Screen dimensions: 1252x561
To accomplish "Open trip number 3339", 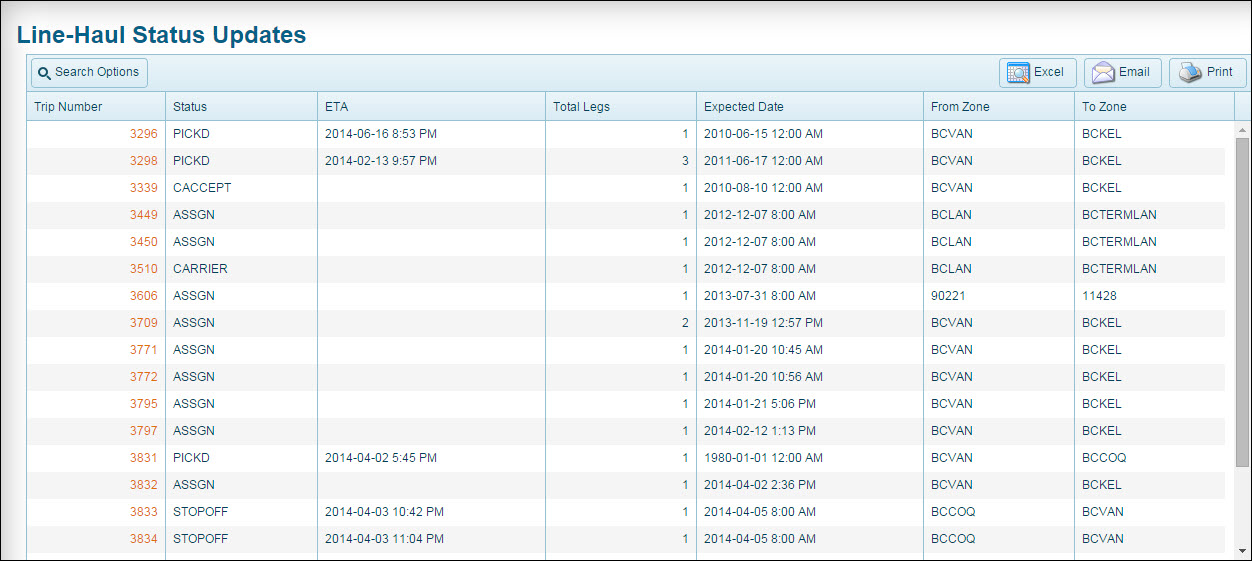I will 143,188.
